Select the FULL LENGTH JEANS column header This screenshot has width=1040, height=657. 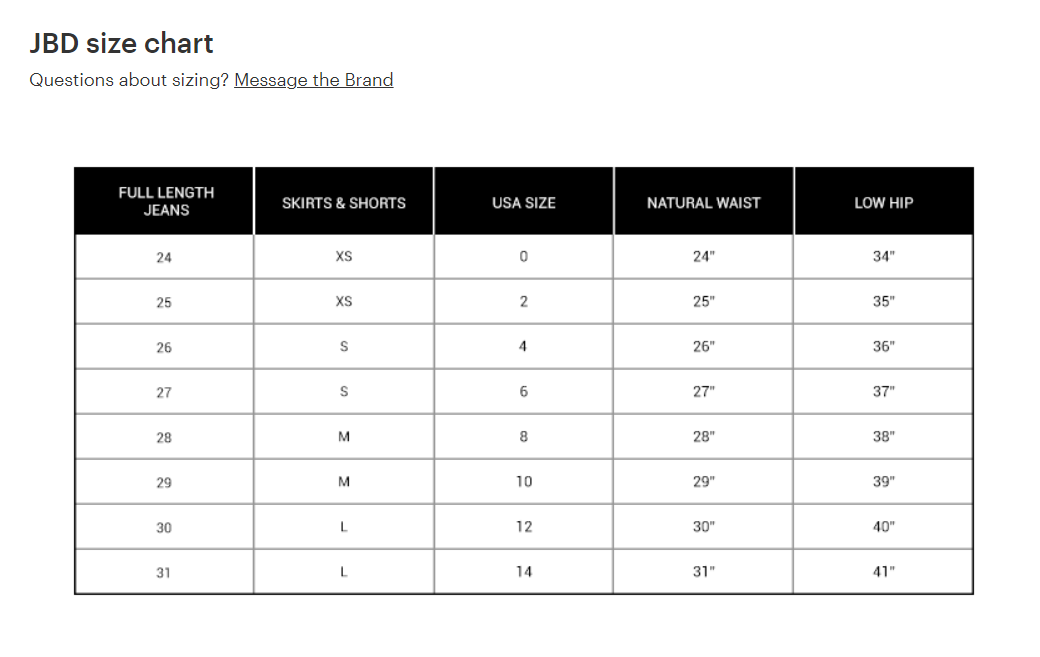[x=165, y=201]
